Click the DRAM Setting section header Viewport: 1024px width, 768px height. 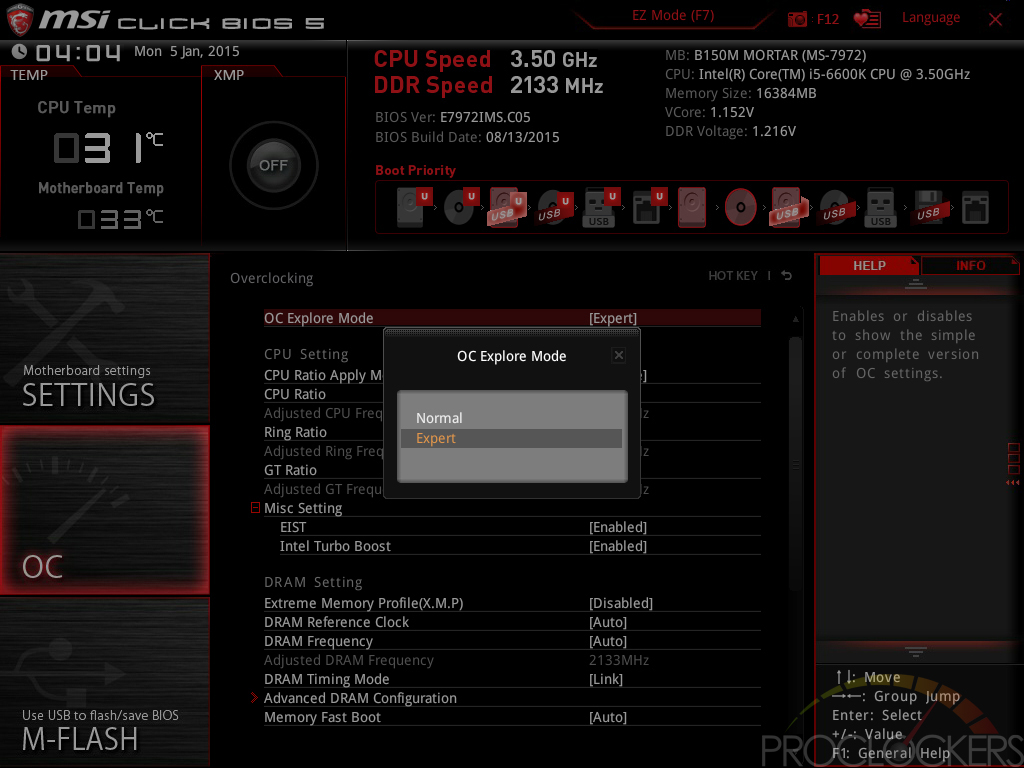tap(313, 582)
